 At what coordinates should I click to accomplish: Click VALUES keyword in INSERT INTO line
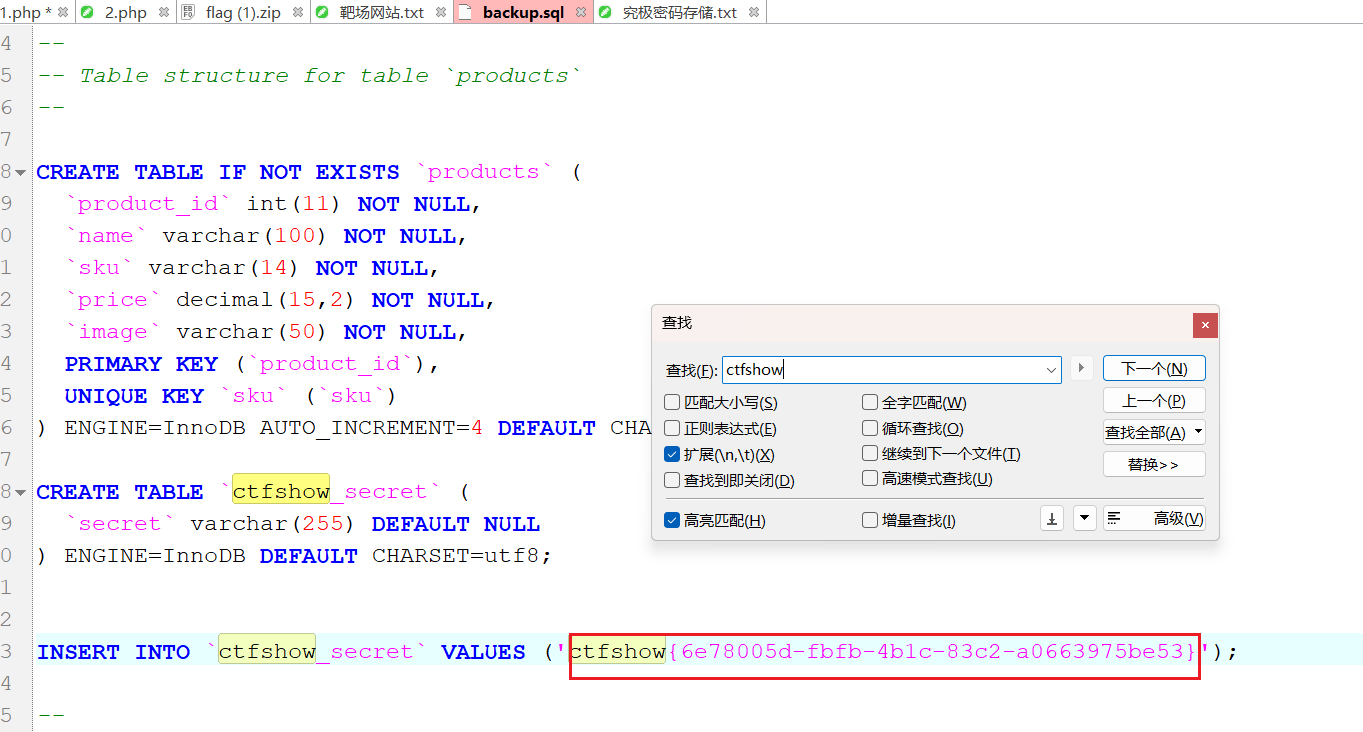pos(483,652)
